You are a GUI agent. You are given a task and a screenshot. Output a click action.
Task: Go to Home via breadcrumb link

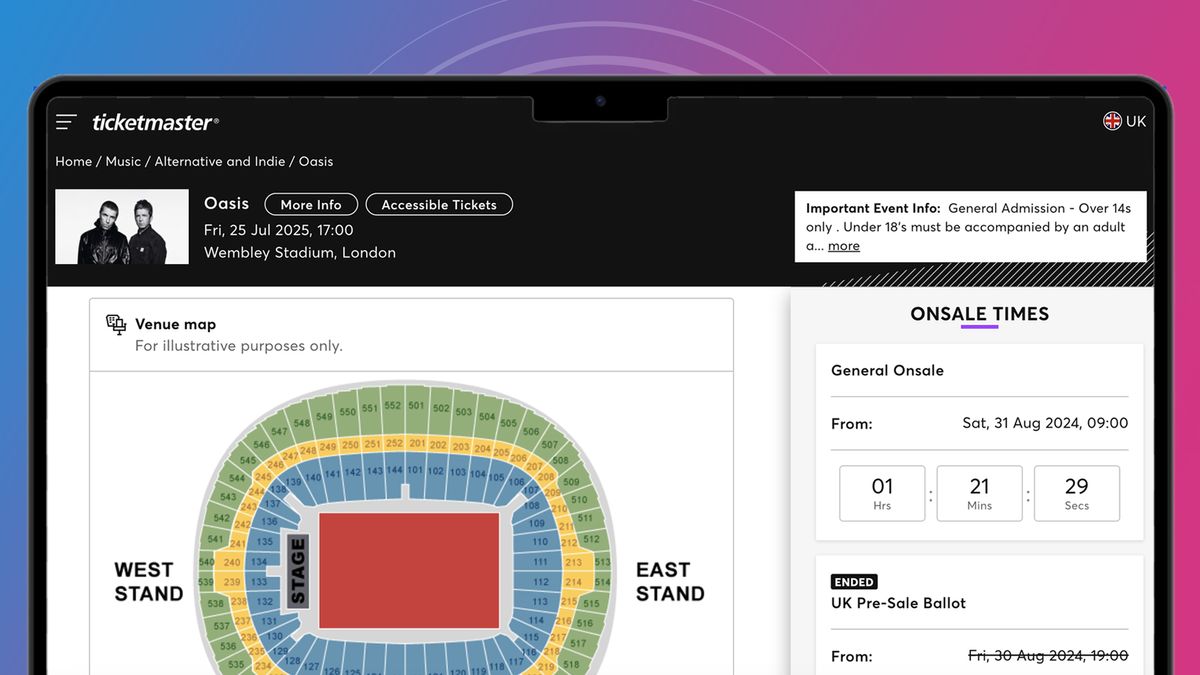(73, 161)
